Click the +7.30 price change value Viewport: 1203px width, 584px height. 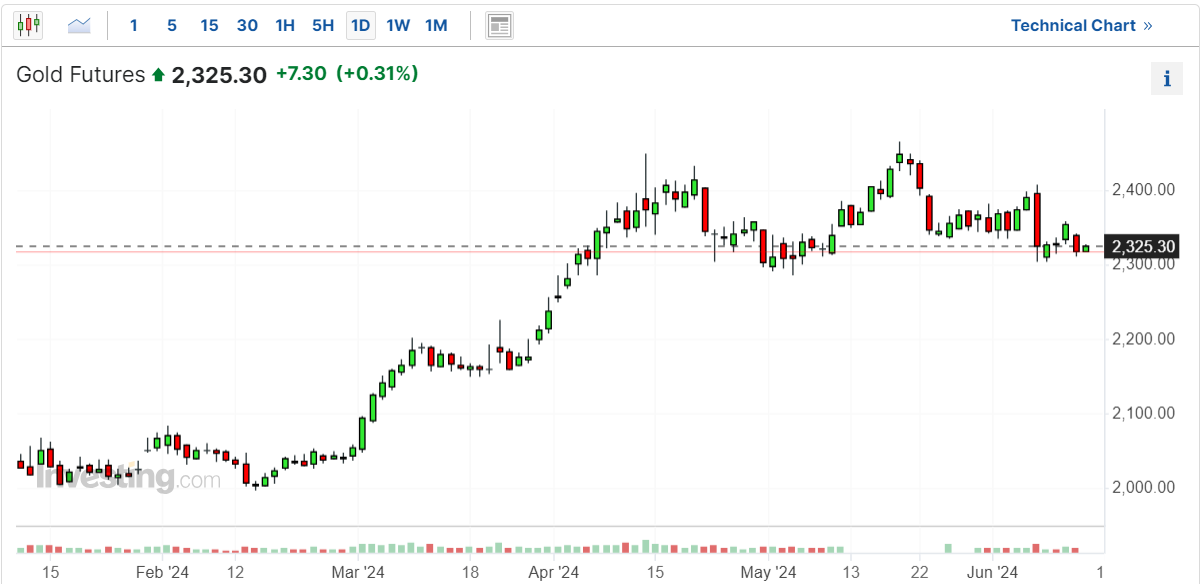(x=301, y=73)
